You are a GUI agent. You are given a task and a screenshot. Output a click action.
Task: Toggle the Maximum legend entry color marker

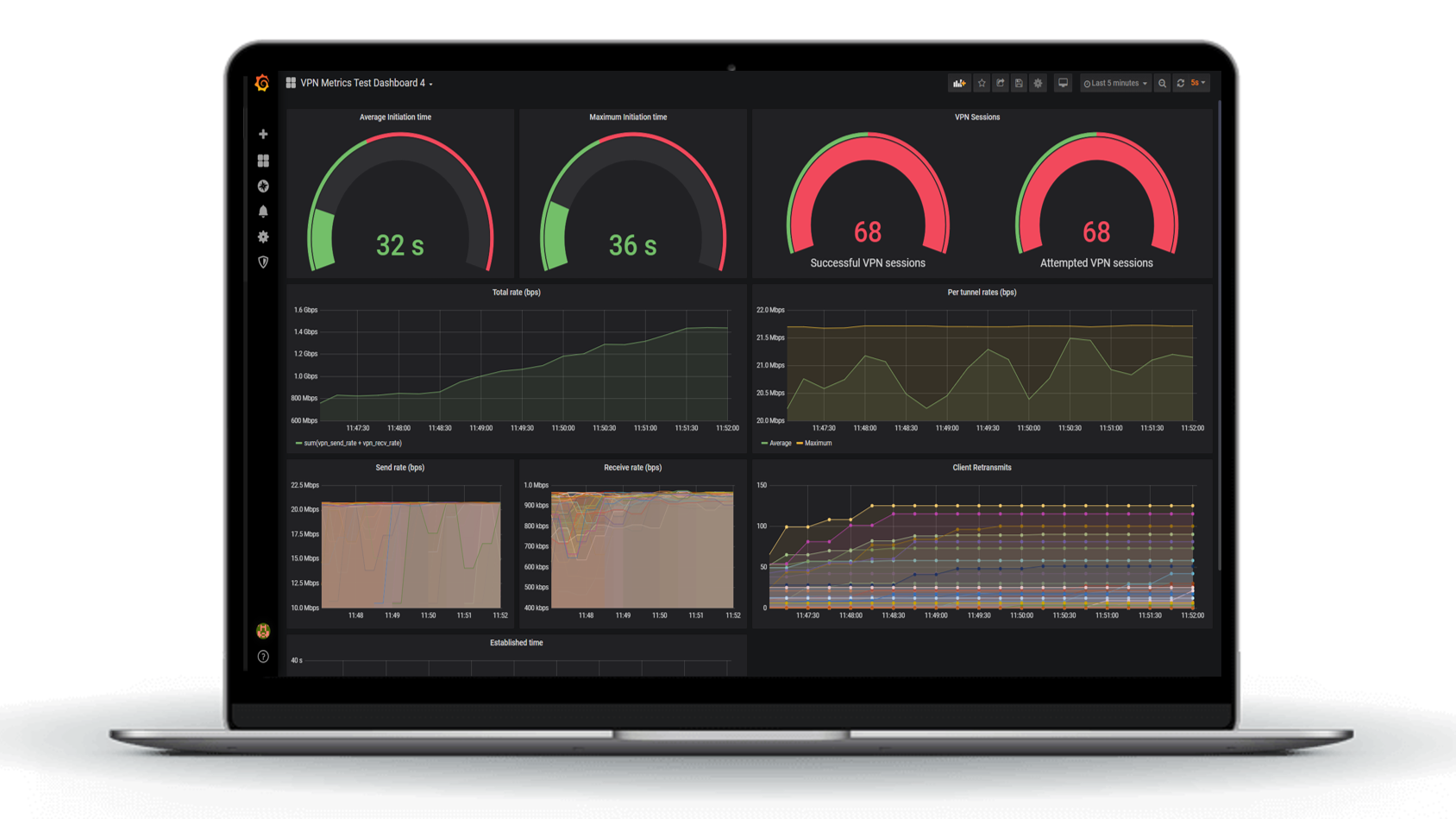point(800,443)
